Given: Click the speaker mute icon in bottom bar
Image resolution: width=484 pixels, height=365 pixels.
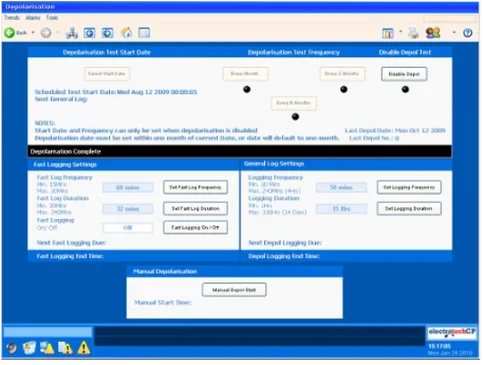Looking at the screenshot, I should tap(12, 348).
